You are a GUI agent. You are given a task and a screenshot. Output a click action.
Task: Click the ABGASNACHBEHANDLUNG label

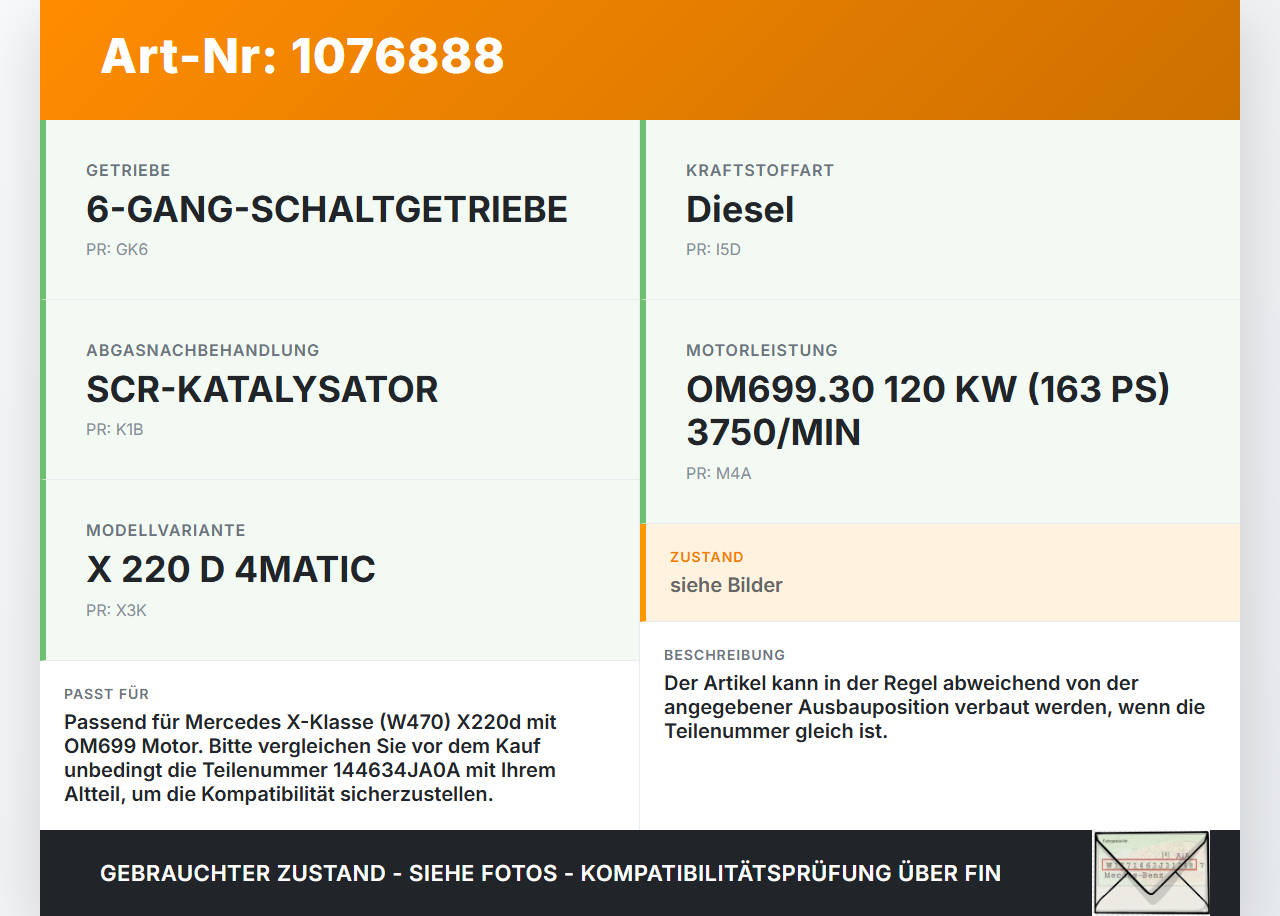coord(203,350)
